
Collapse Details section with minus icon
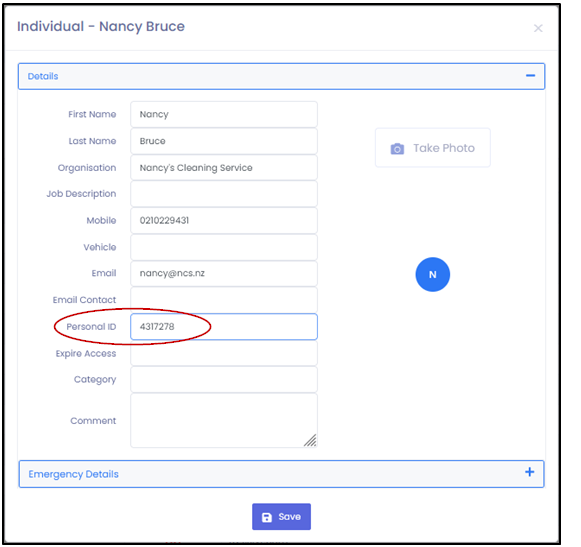click(530, 76)
